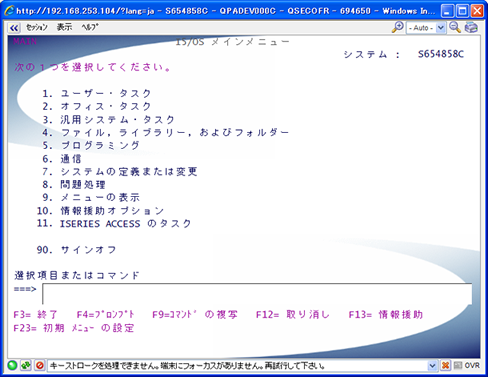
Task: Click the command entry field after ===>
Action: [257, 294]
